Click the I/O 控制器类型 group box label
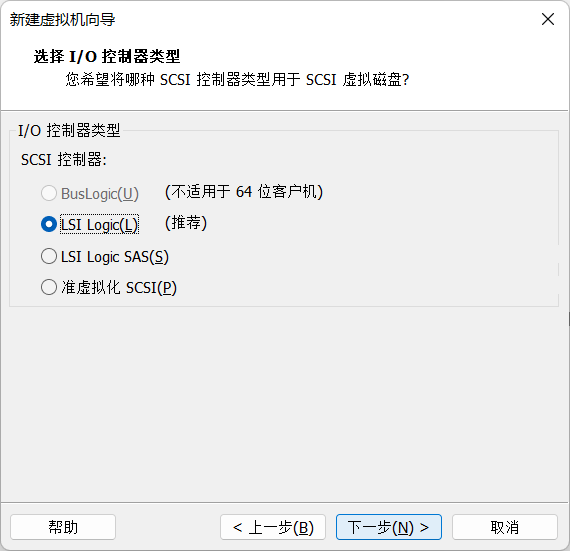The width and height of the screenshot is (570, 551). 69,130
